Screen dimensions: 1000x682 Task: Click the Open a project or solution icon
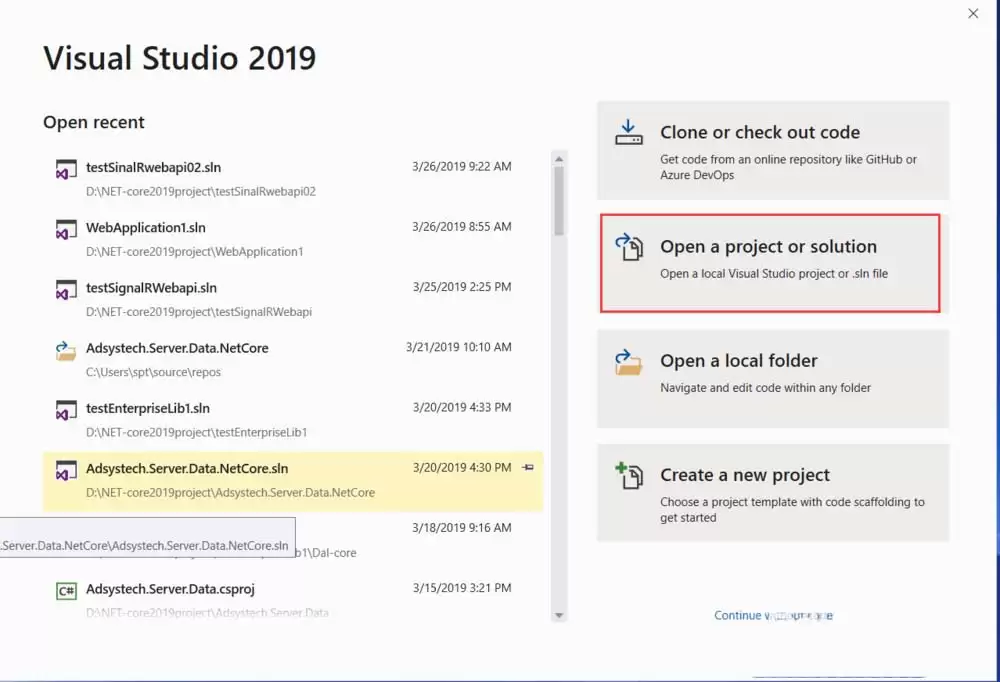630,245
